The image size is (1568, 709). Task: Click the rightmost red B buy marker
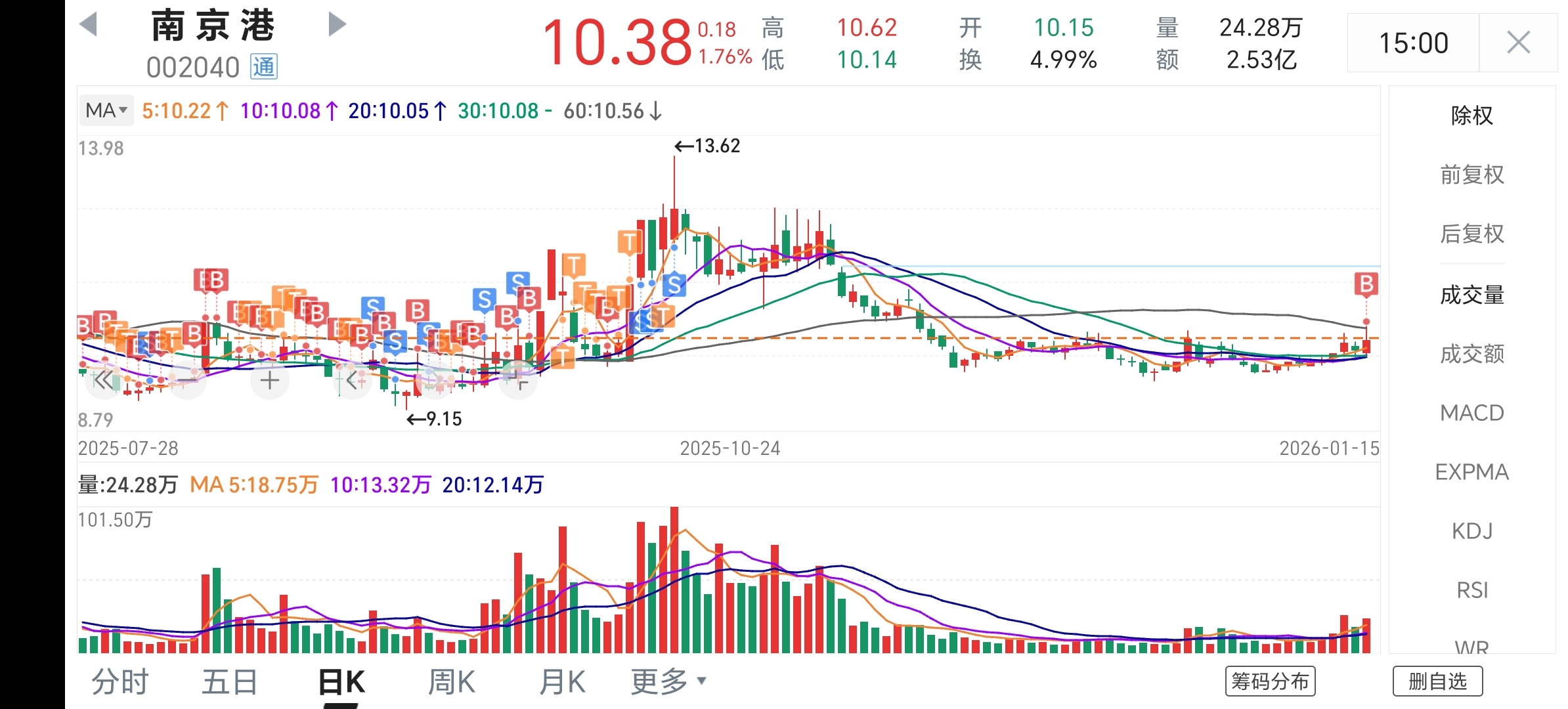pos(1366,284)
